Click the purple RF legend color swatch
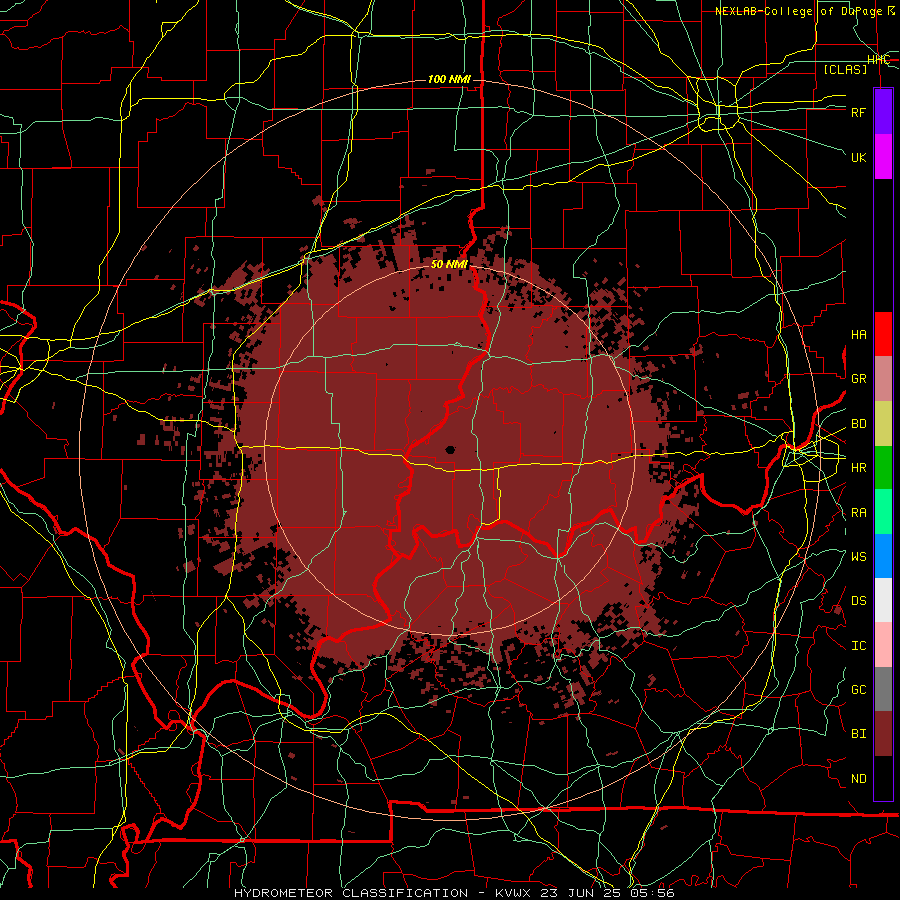This screenshot has height=900, width=900. pos(883,112)
